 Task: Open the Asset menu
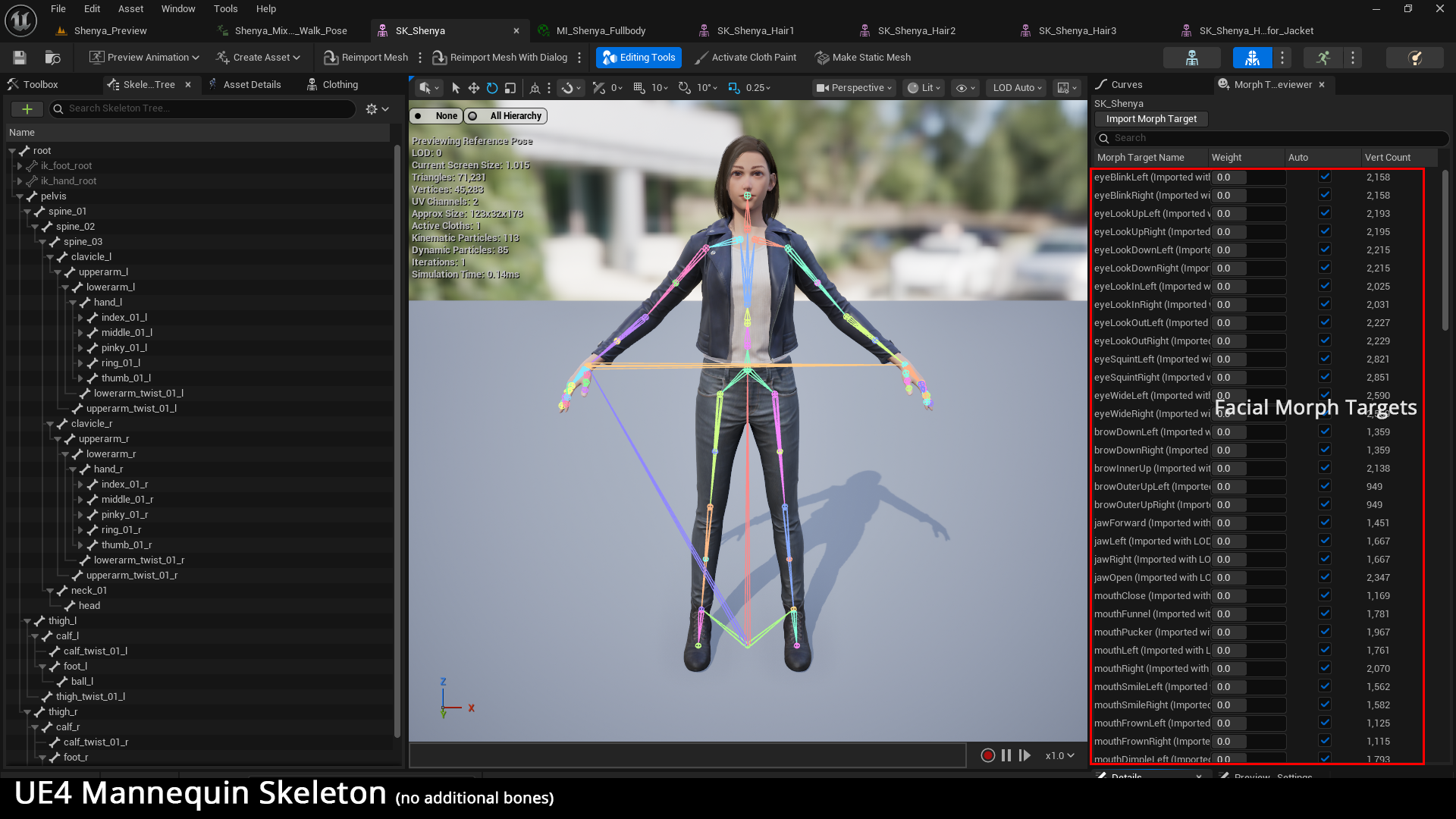pos(130,9)
